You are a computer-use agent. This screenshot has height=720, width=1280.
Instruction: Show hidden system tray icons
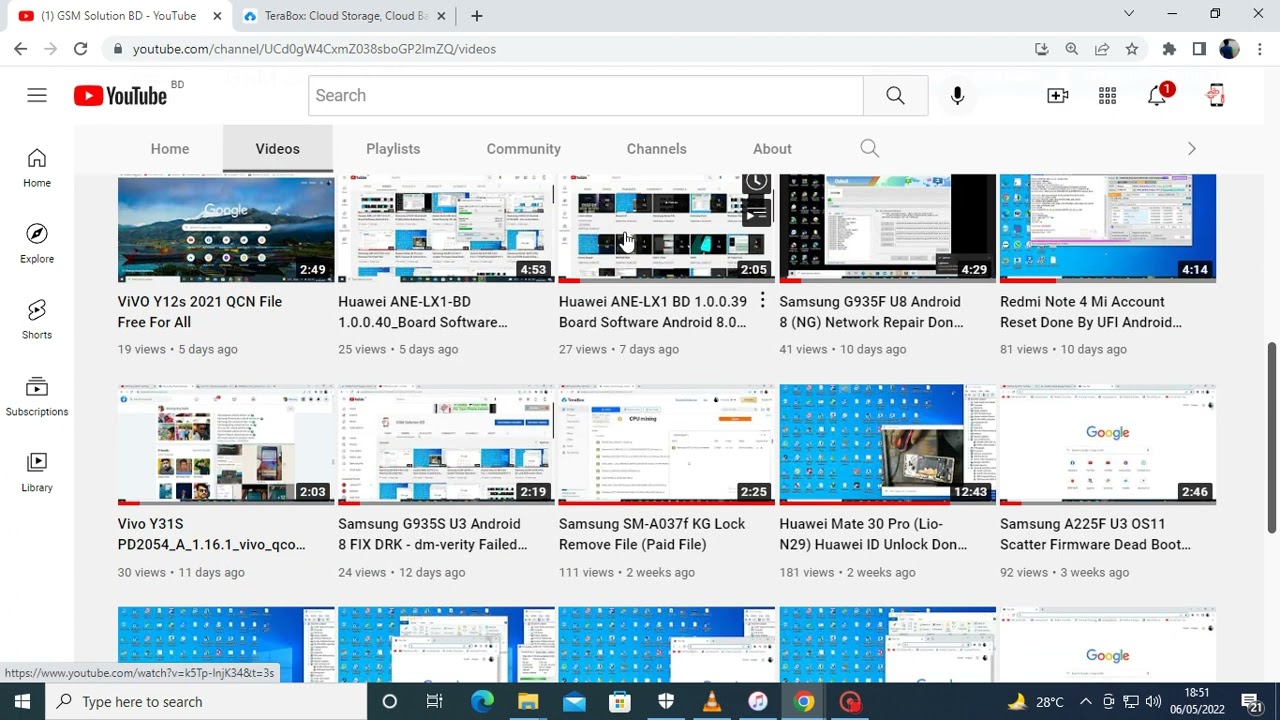point(1085,702)
